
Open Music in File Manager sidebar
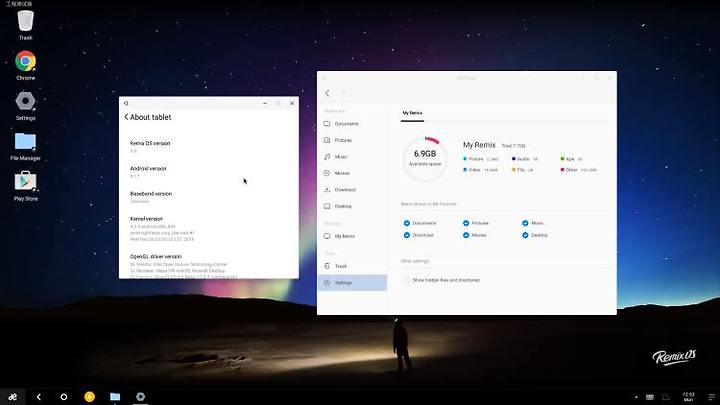coord(352,157)
